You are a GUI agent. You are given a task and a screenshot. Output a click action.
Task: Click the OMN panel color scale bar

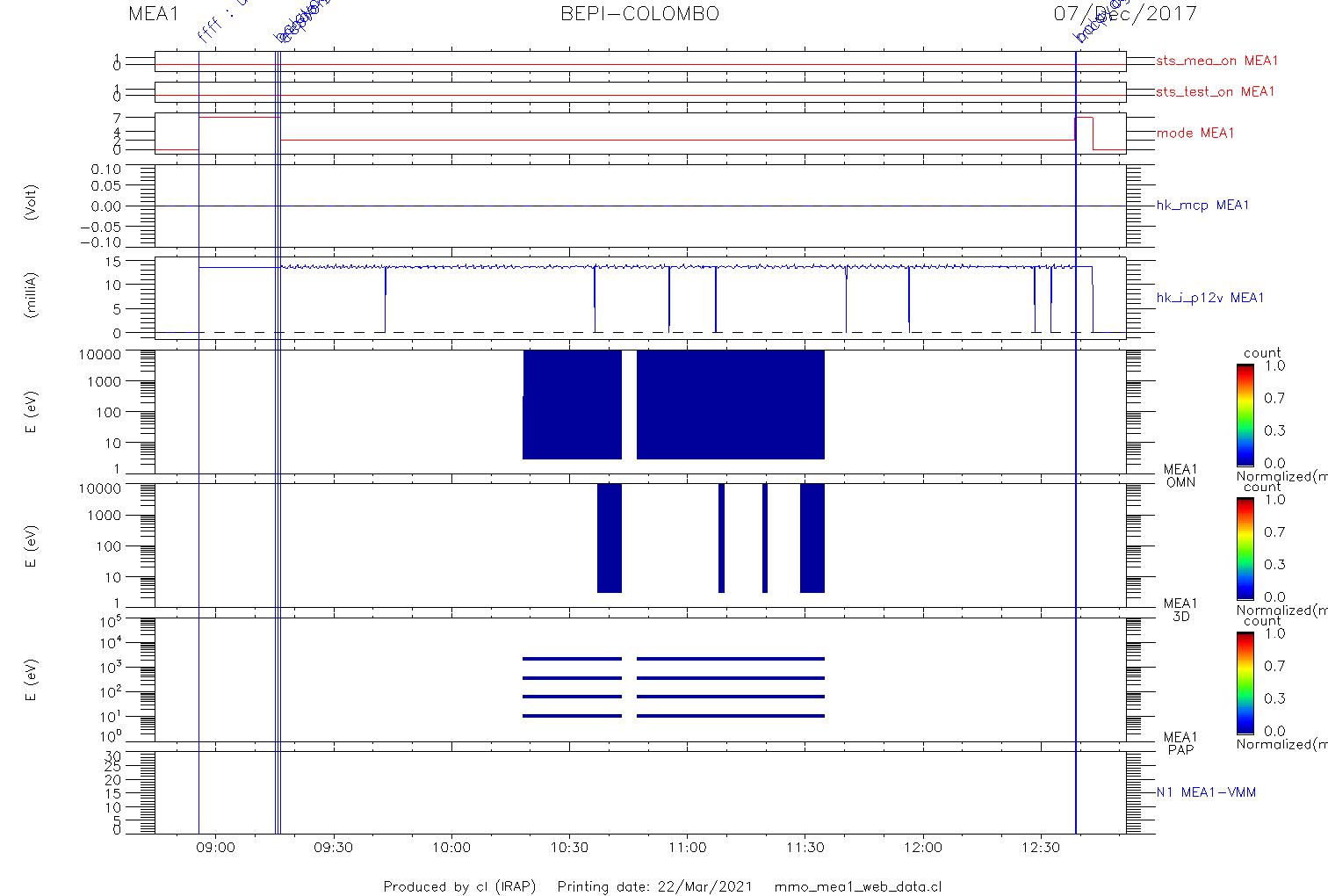point(1245,415)
